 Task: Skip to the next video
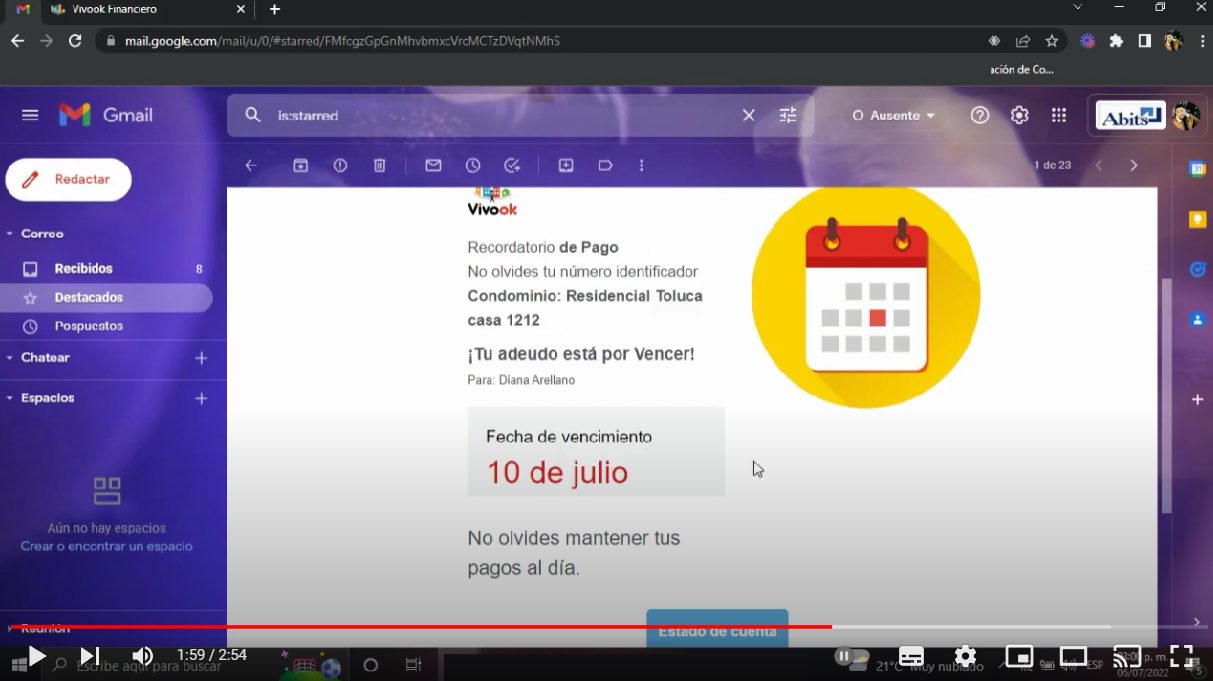click(89, 656)
